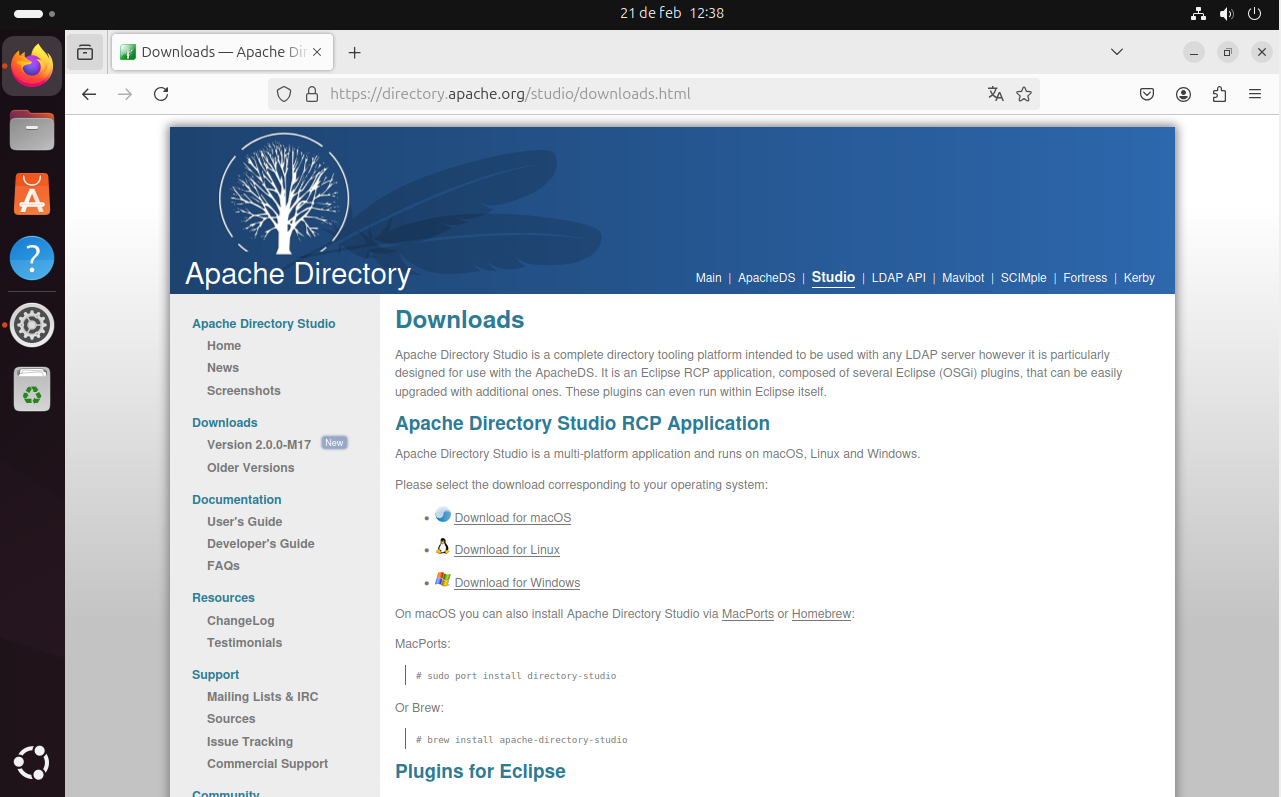Open the Firefox account icon
1281x797 pixels.
[1184, 94]
